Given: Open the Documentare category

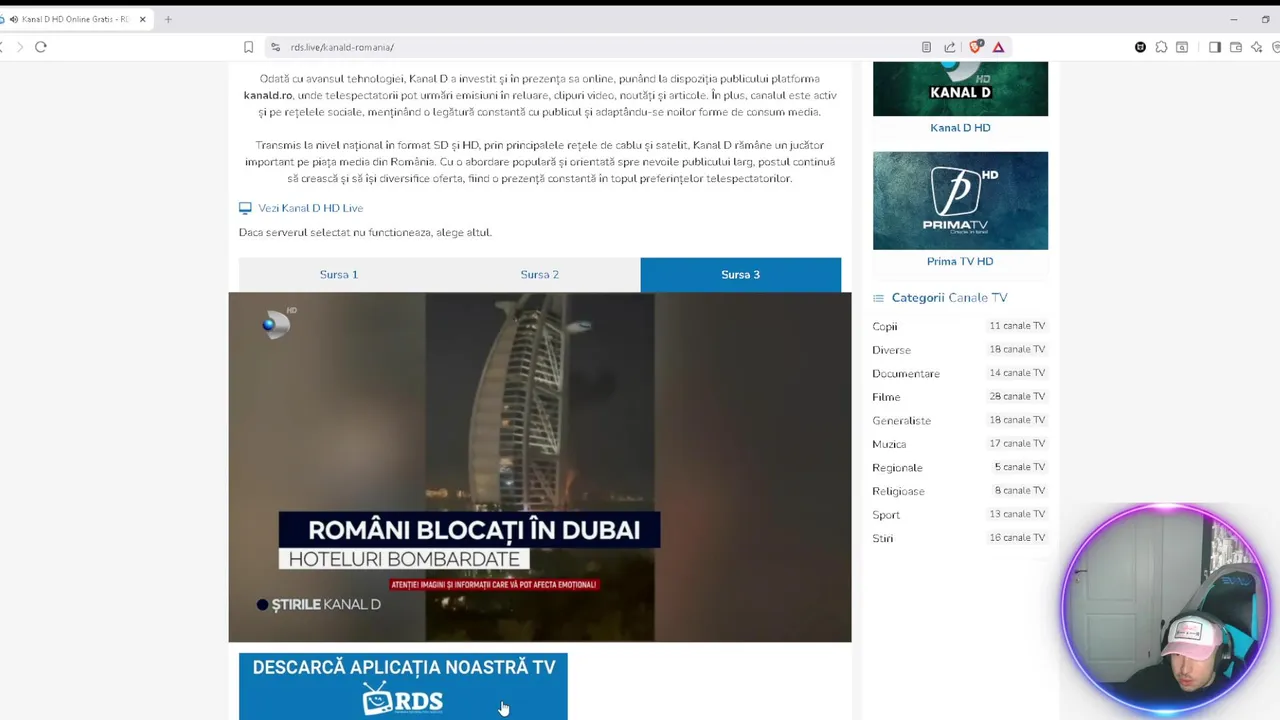Looking at the screenshot, I should pos(906,374).
